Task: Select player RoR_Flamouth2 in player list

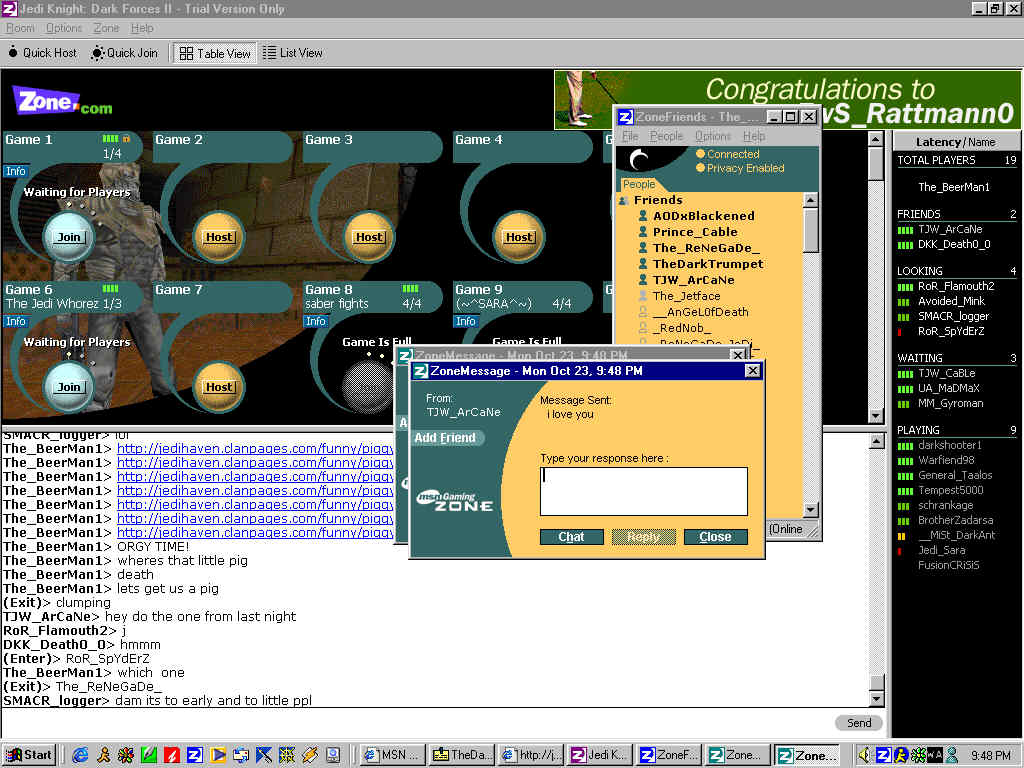Action: pos(955,286)
